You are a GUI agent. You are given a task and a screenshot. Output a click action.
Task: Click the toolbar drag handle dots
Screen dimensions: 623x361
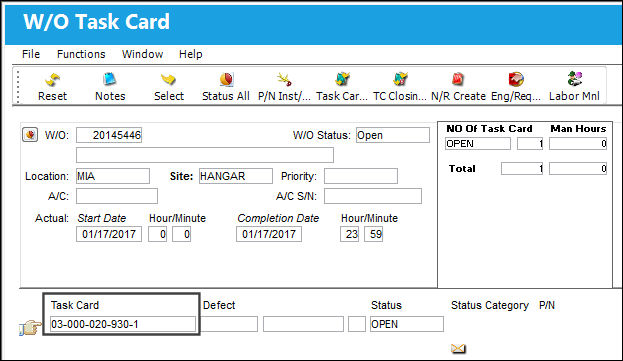coord(17,87)
